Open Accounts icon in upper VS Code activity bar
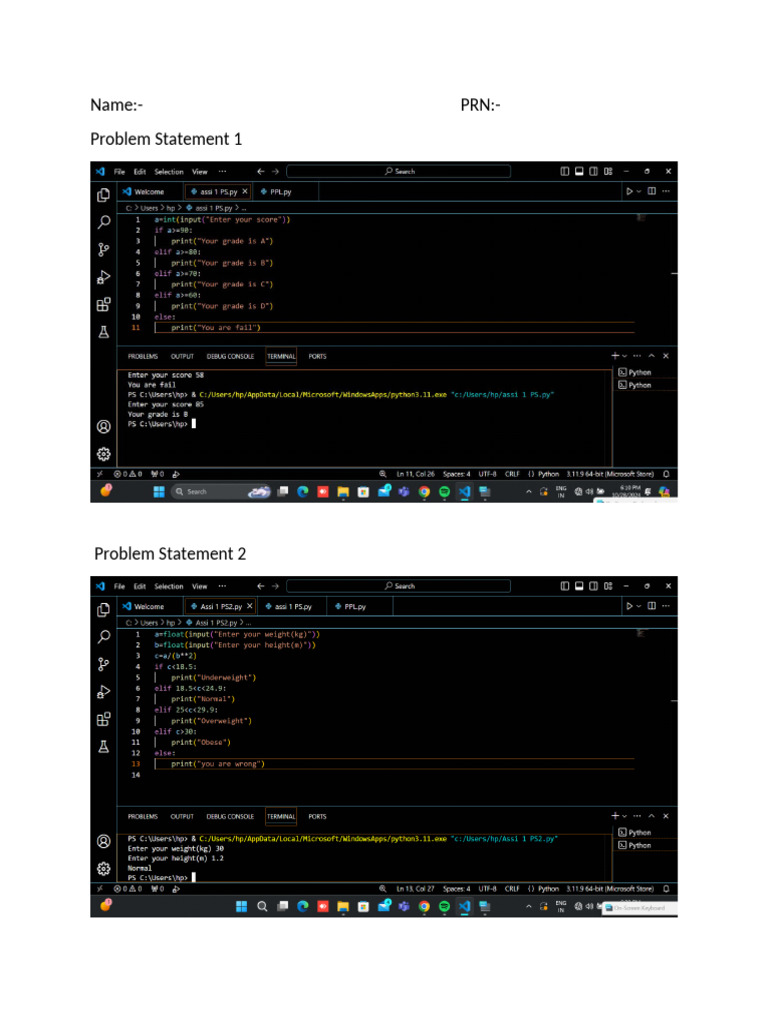The width and height of the screenshot is (768, 1024). 103,426
